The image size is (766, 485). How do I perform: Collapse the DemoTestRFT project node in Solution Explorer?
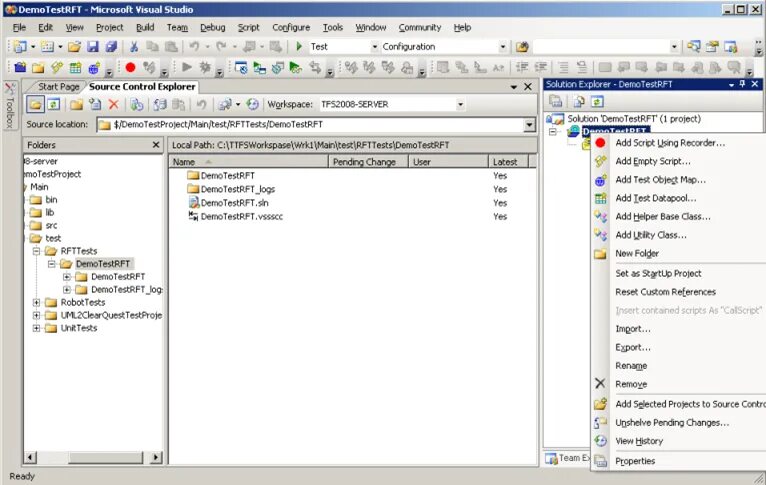pyautogui.click(x=553, y=132)
